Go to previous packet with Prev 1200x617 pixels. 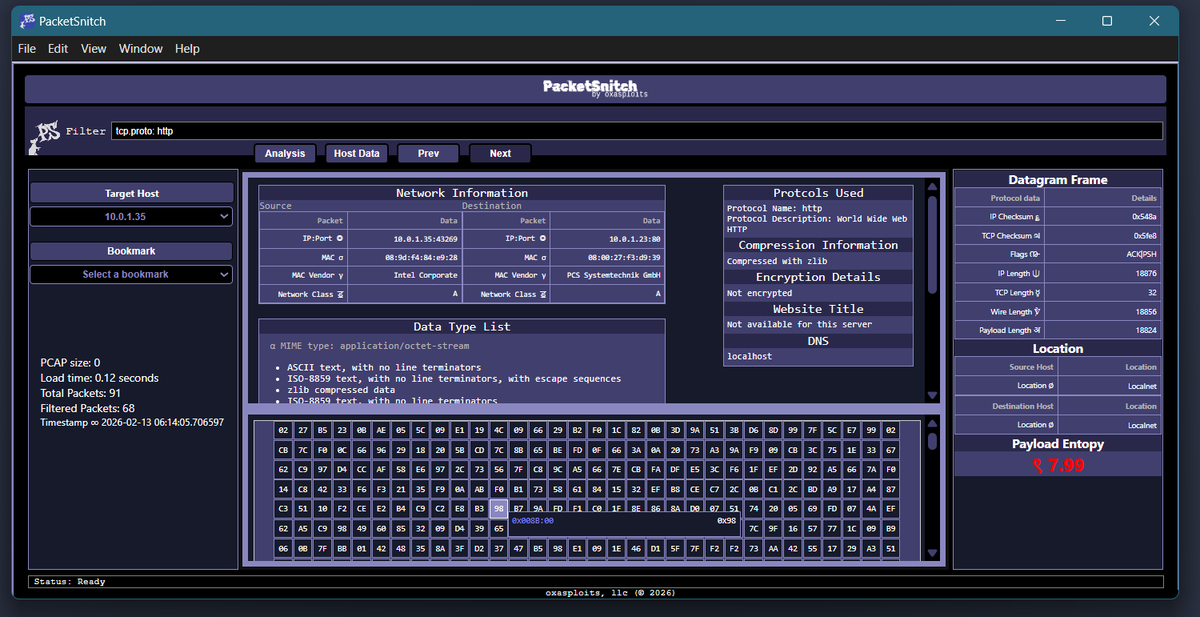428,153
